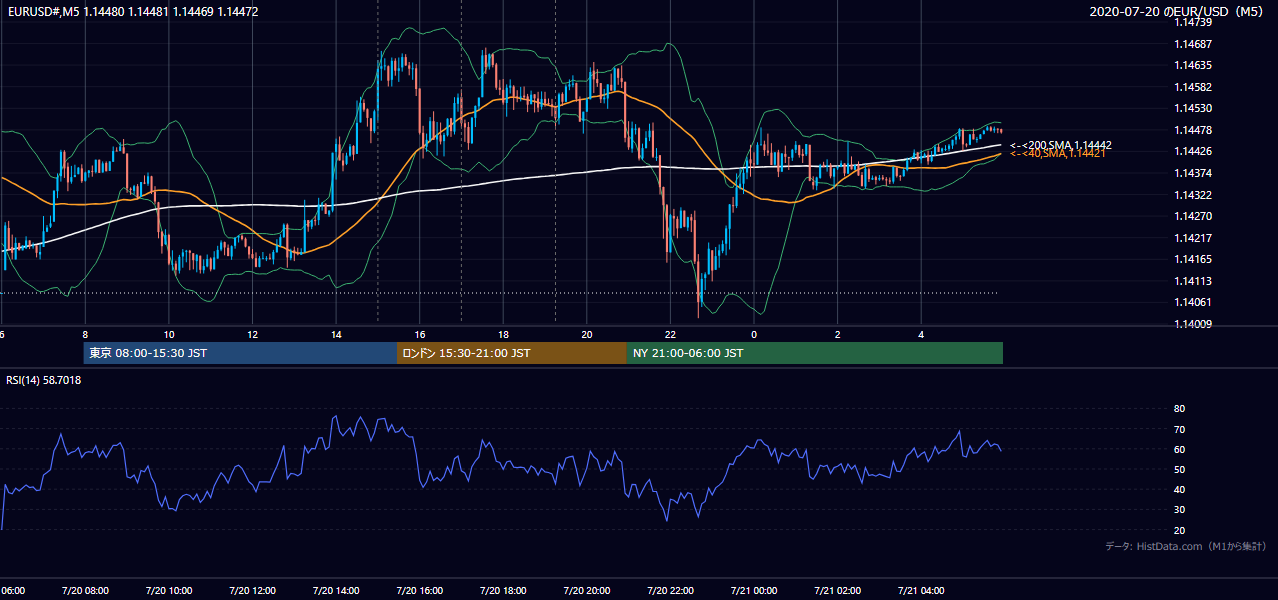Click the RSI scale 60 level
This screenshot has height=600, width=1278.
coord(1179,449)
